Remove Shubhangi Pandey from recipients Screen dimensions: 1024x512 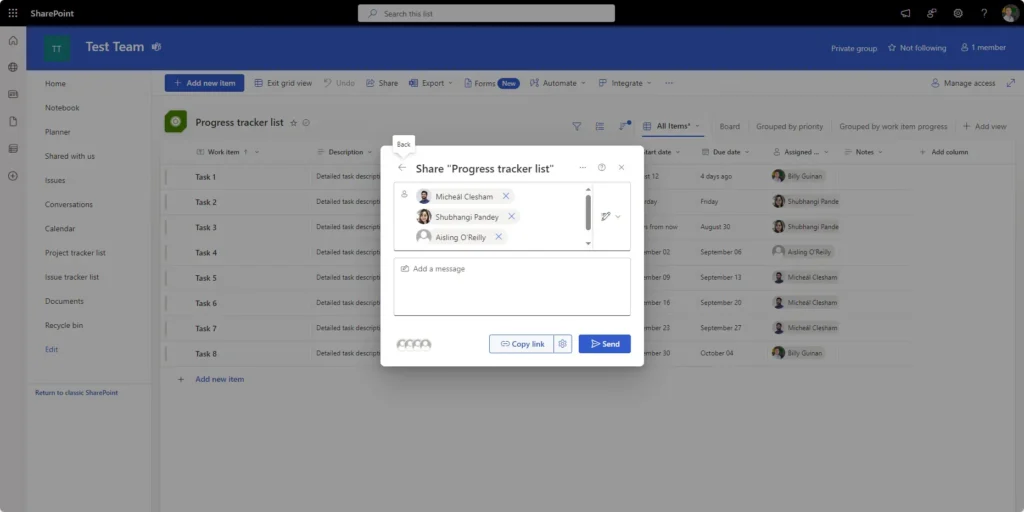coord(511,216)
